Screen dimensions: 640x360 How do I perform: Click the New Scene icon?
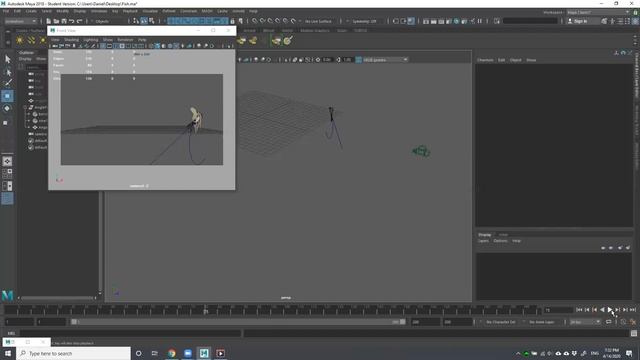[49, 21]
